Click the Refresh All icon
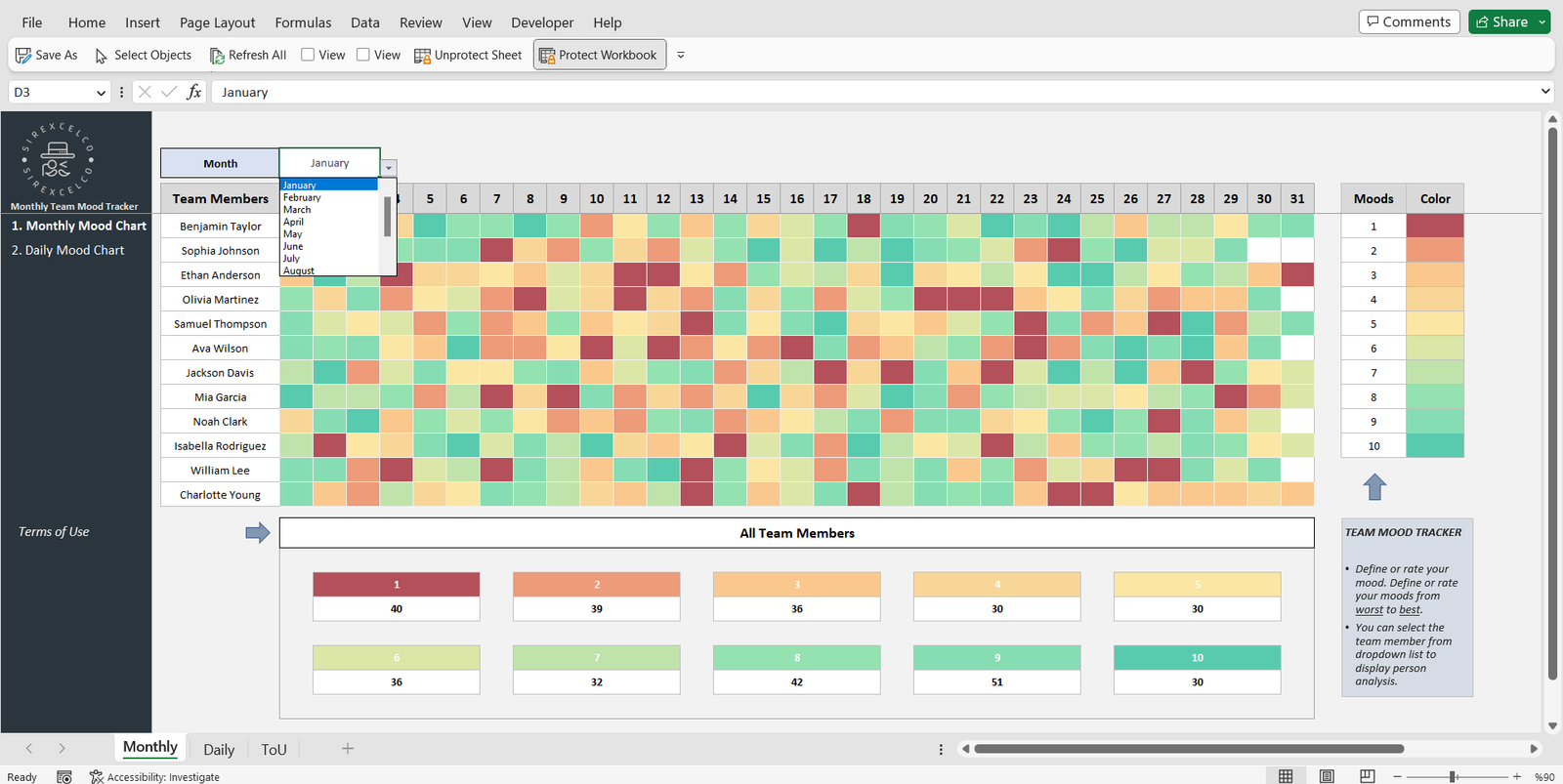The image size is (1563, 784). point(217,56)
